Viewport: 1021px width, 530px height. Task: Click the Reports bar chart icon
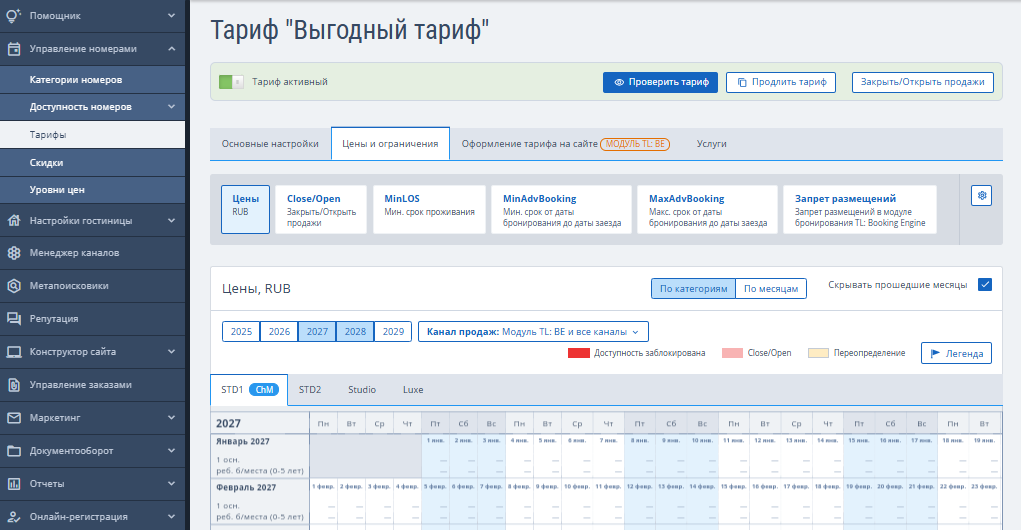pos(14,484)
